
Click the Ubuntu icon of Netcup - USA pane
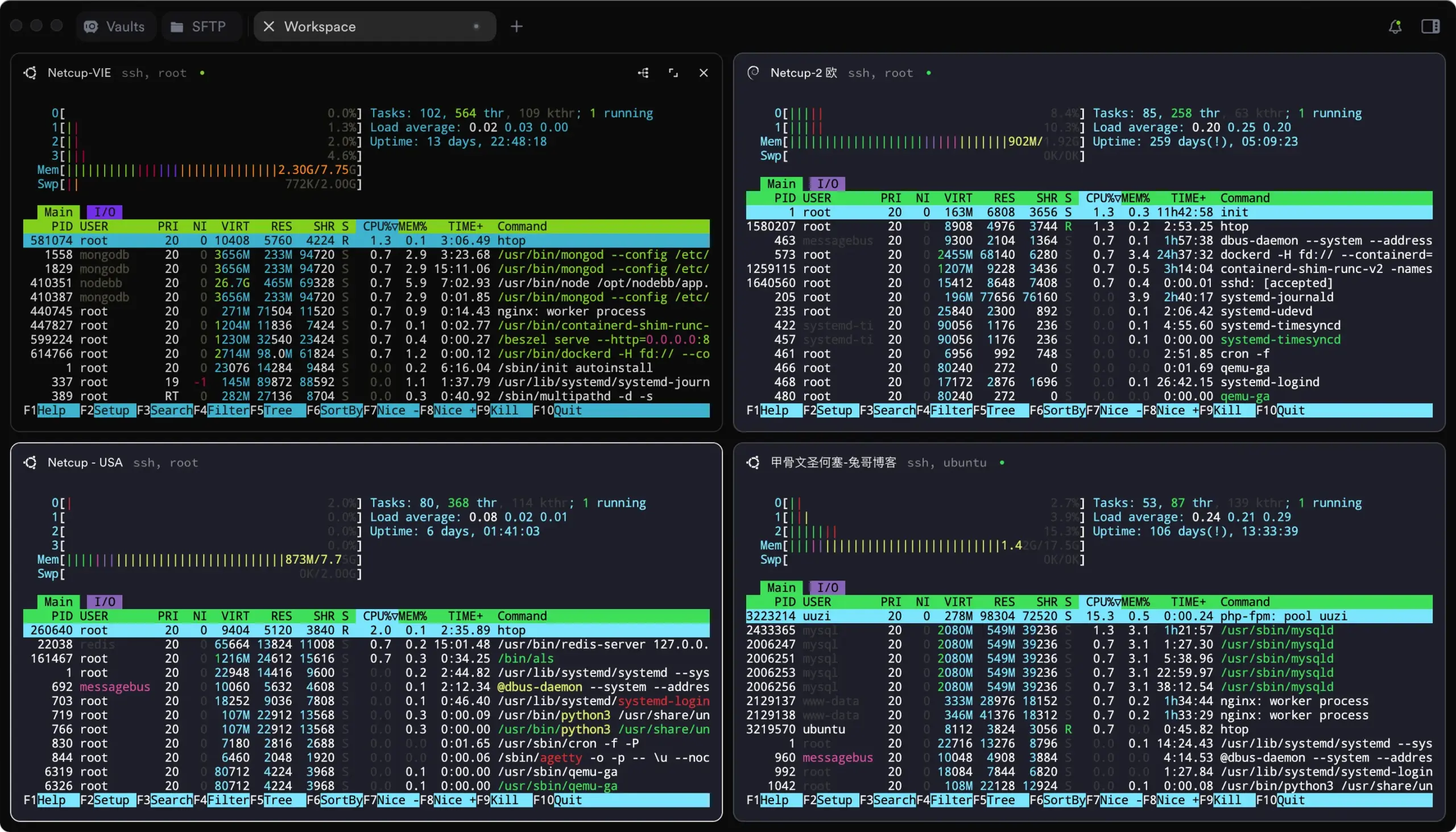(30, 462)
